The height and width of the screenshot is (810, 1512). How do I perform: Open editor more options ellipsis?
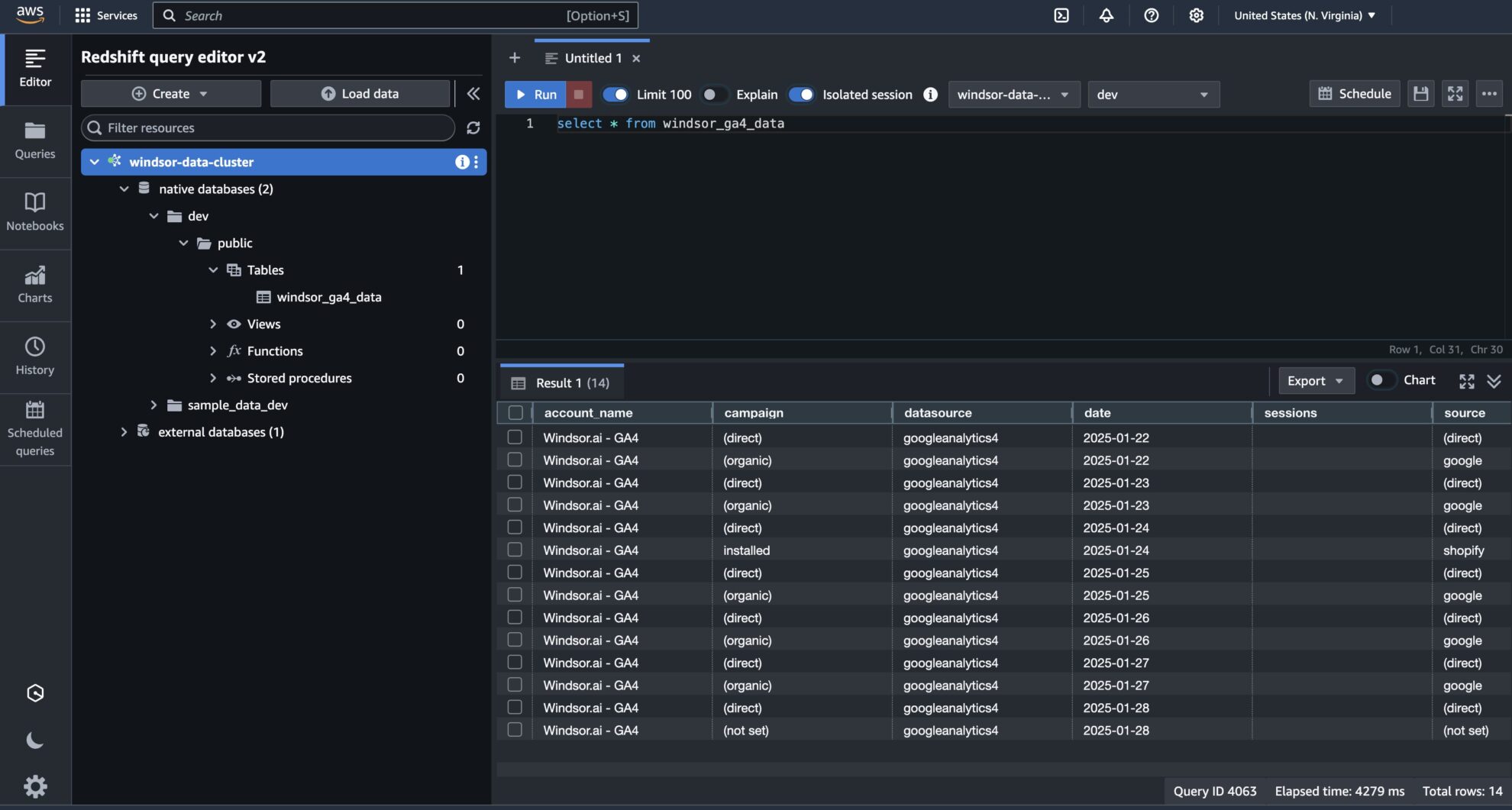[1489, 94]
